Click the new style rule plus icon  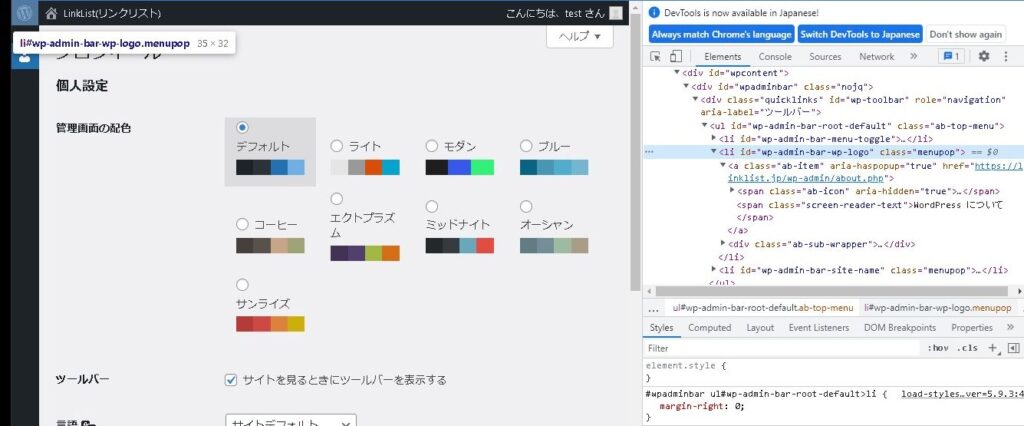(x=993, y=348)
